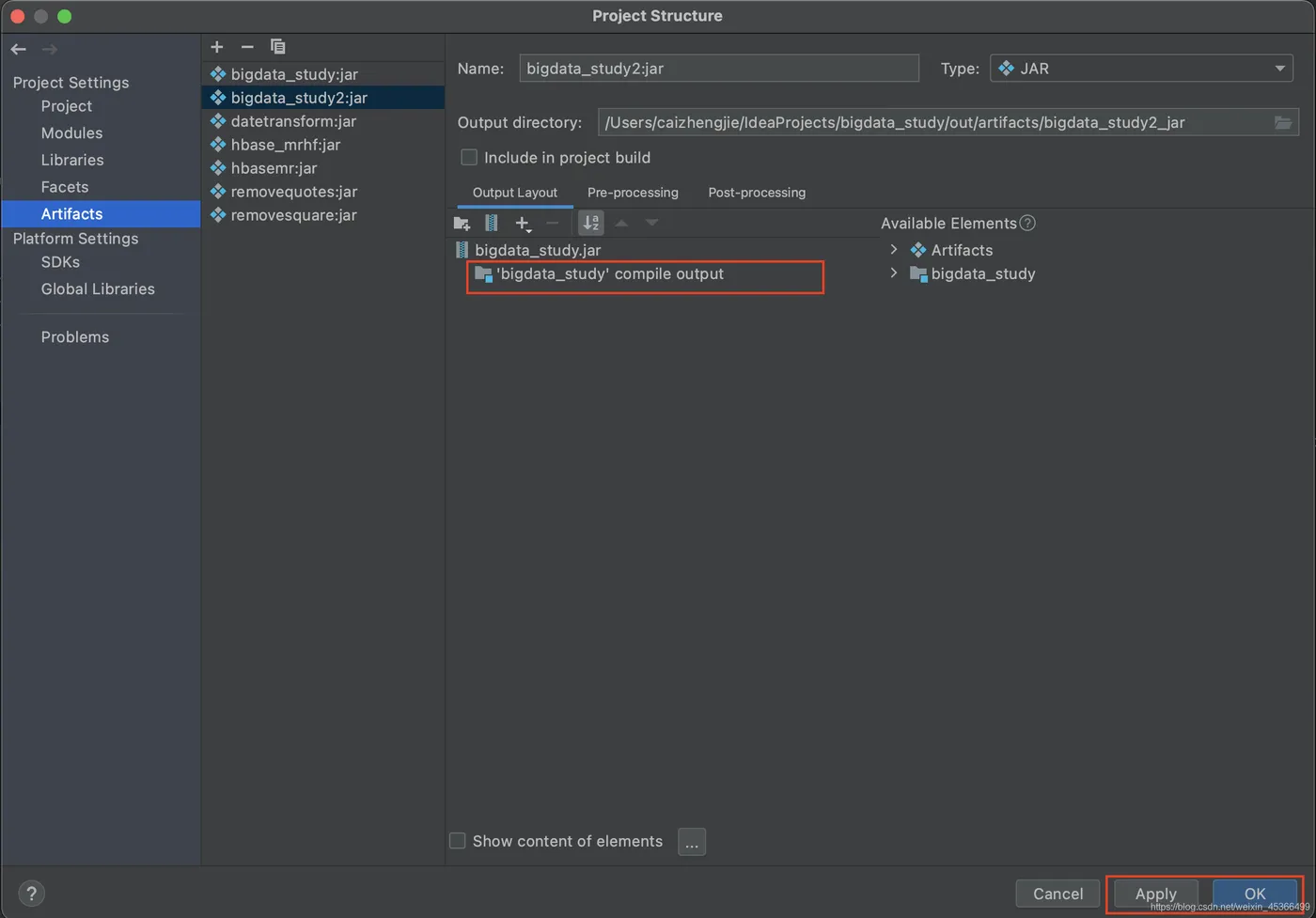Open Libraries in Project Settings
The width and height of the screenshot is (1316, 918).
coord(72,160)
